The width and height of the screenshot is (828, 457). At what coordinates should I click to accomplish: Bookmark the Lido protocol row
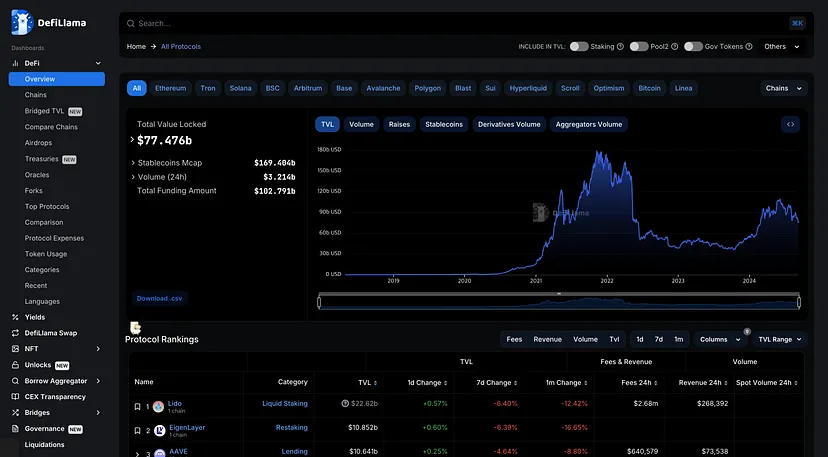pyautogui.click(x=137, y=406)
